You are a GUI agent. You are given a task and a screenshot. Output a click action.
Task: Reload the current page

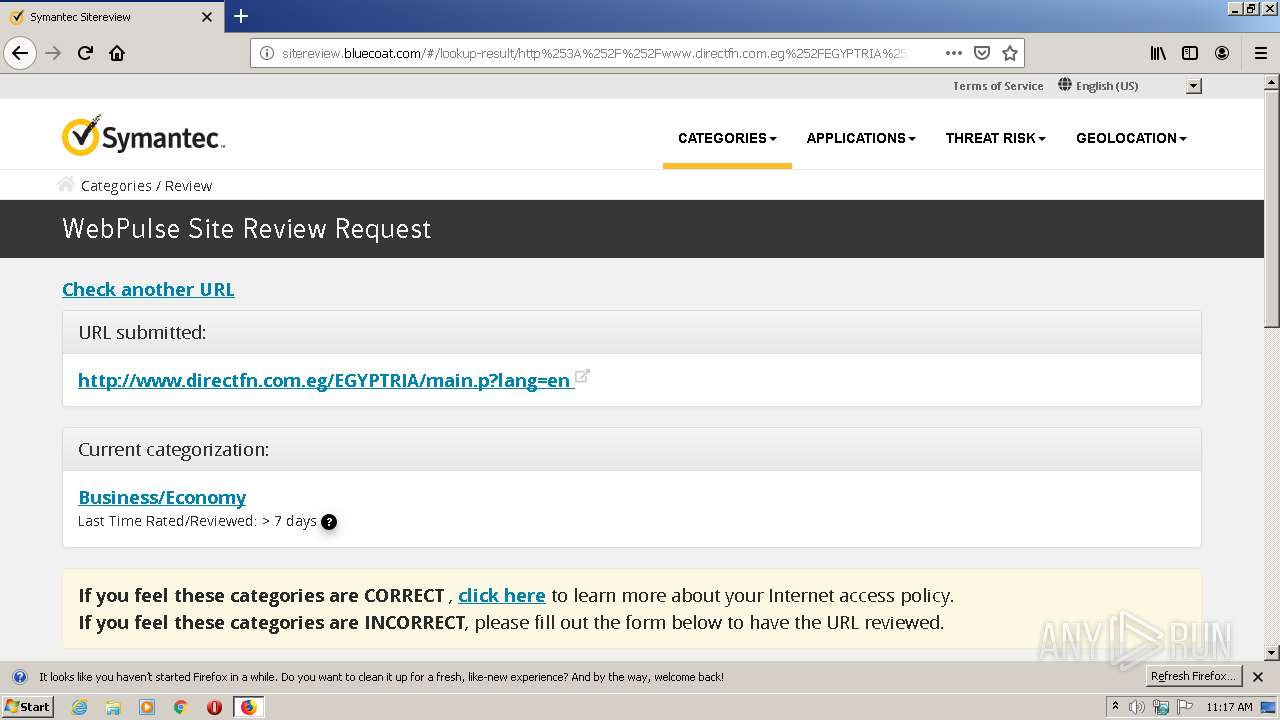pyautogui.click(x=85, y=53)
